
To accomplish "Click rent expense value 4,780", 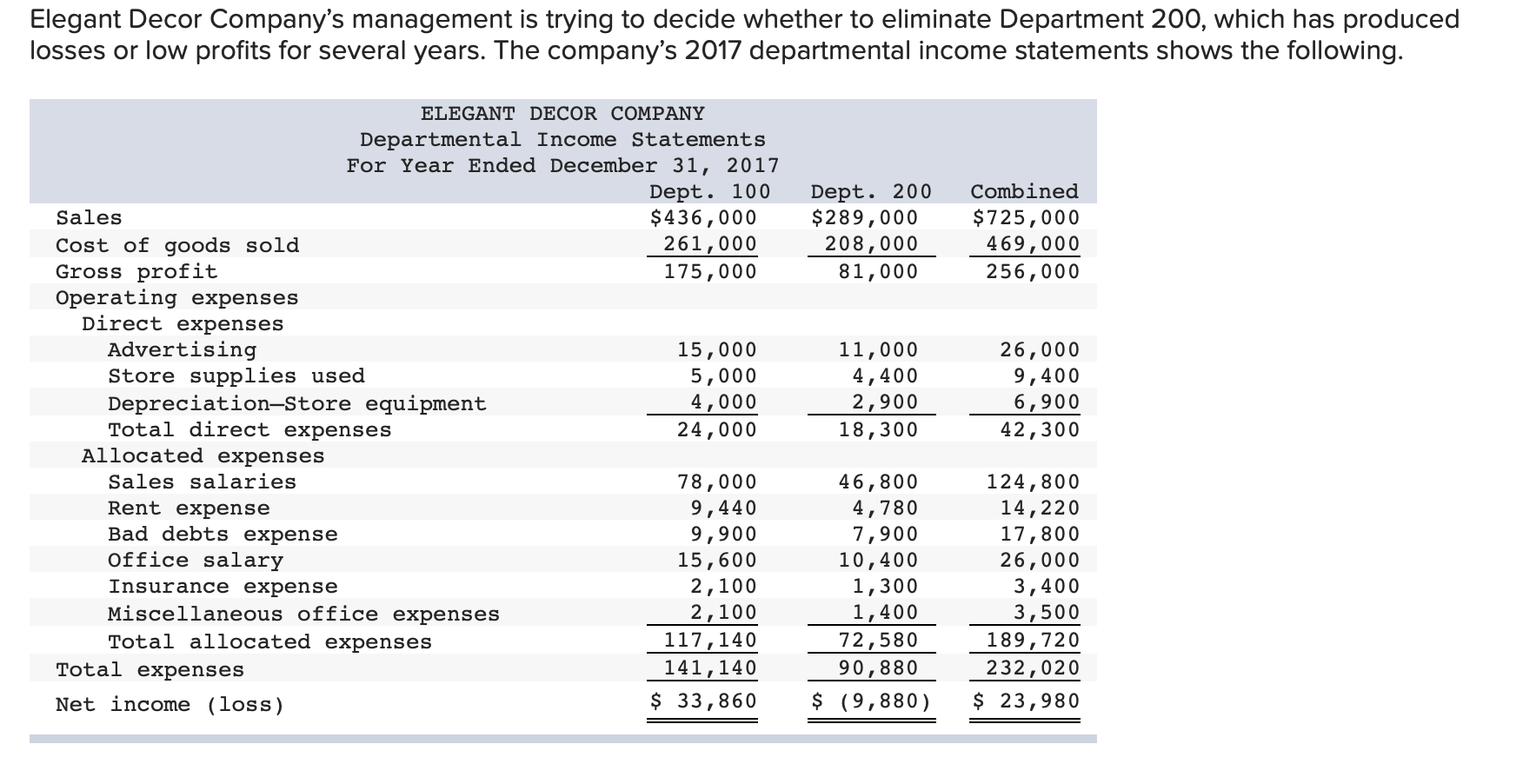I will pyautogui.click(x=885, y=508).
